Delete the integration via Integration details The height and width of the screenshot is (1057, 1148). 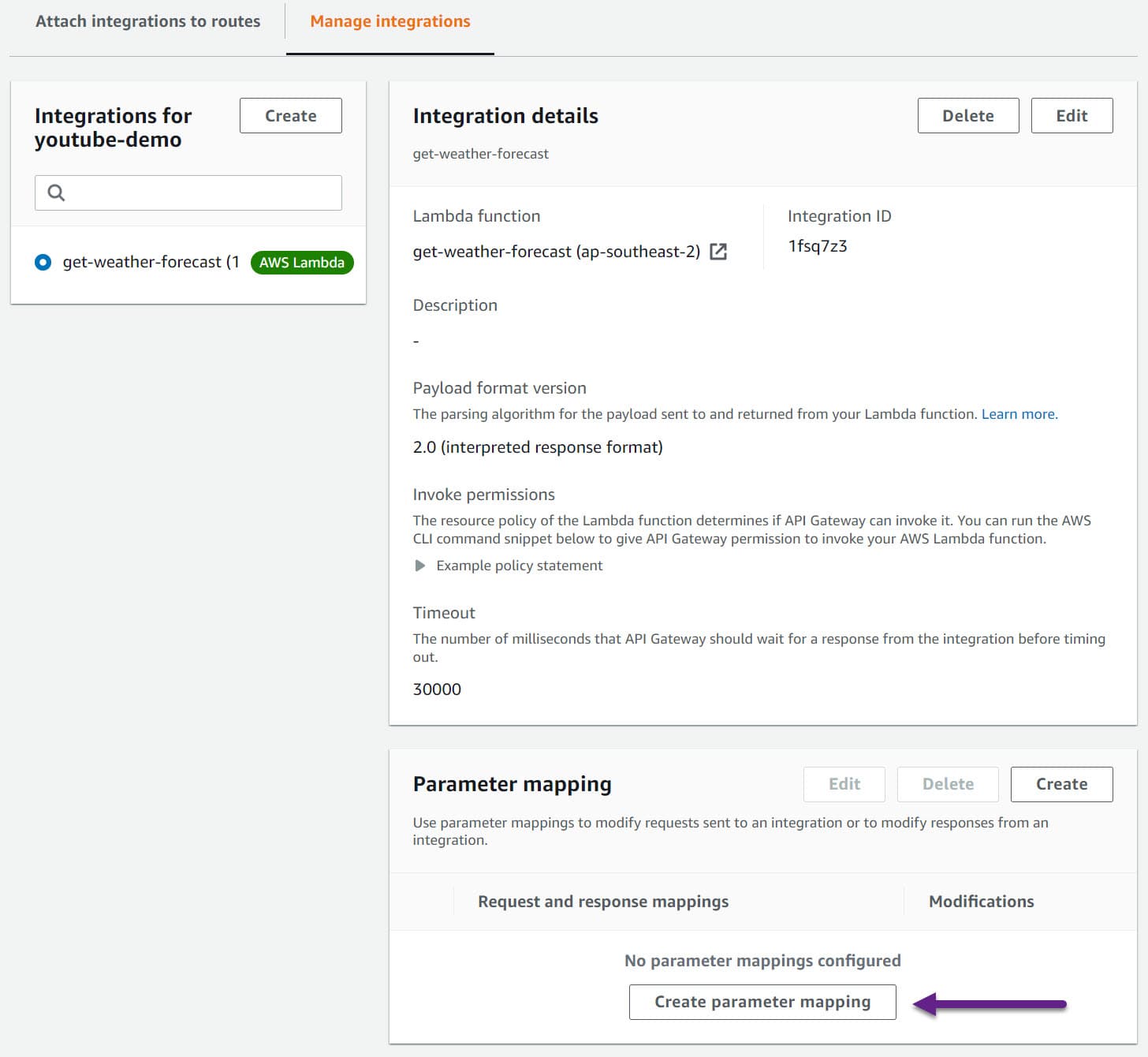[x=968, y=115]
